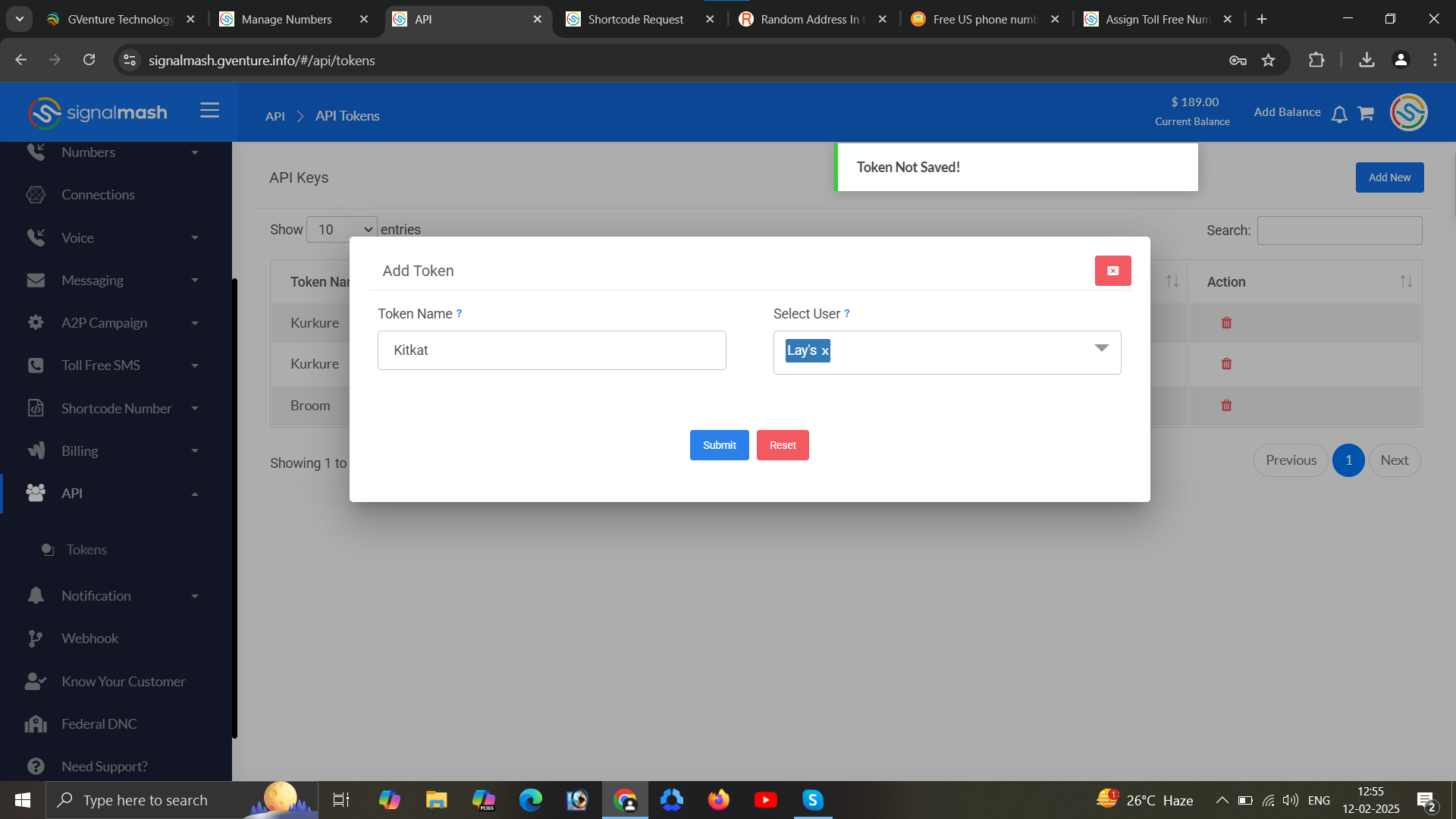Open Firefox from the taskbar
The height and width of the screenshot is (819, 1456).
tap(718, 800)
